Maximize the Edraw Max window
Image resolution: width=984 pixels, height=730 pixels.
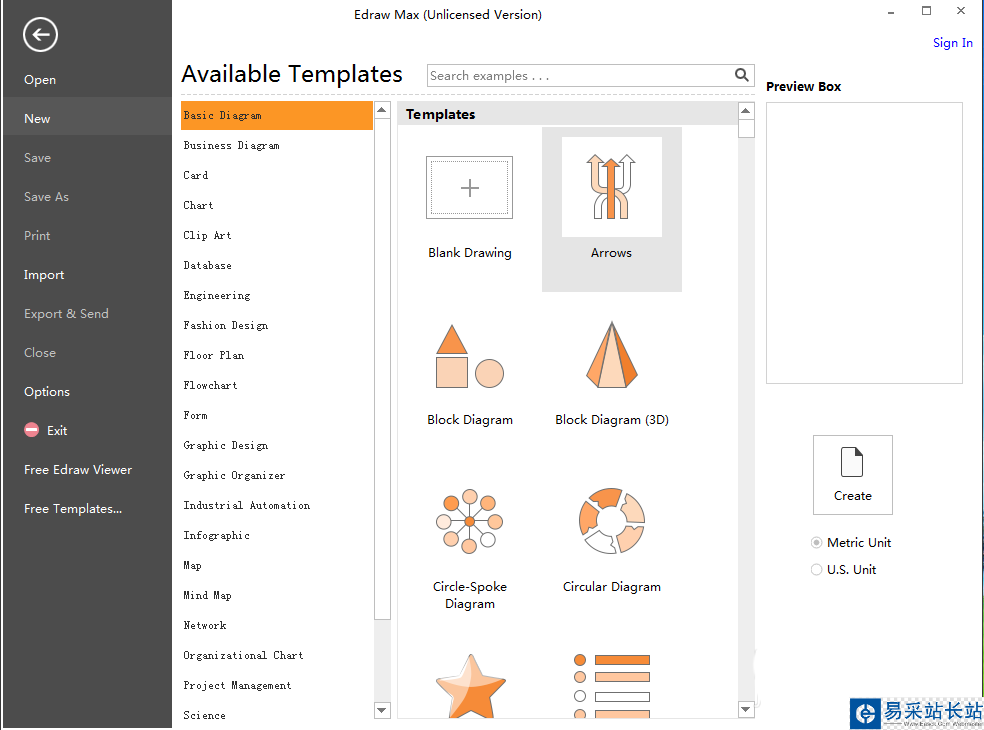926,11
